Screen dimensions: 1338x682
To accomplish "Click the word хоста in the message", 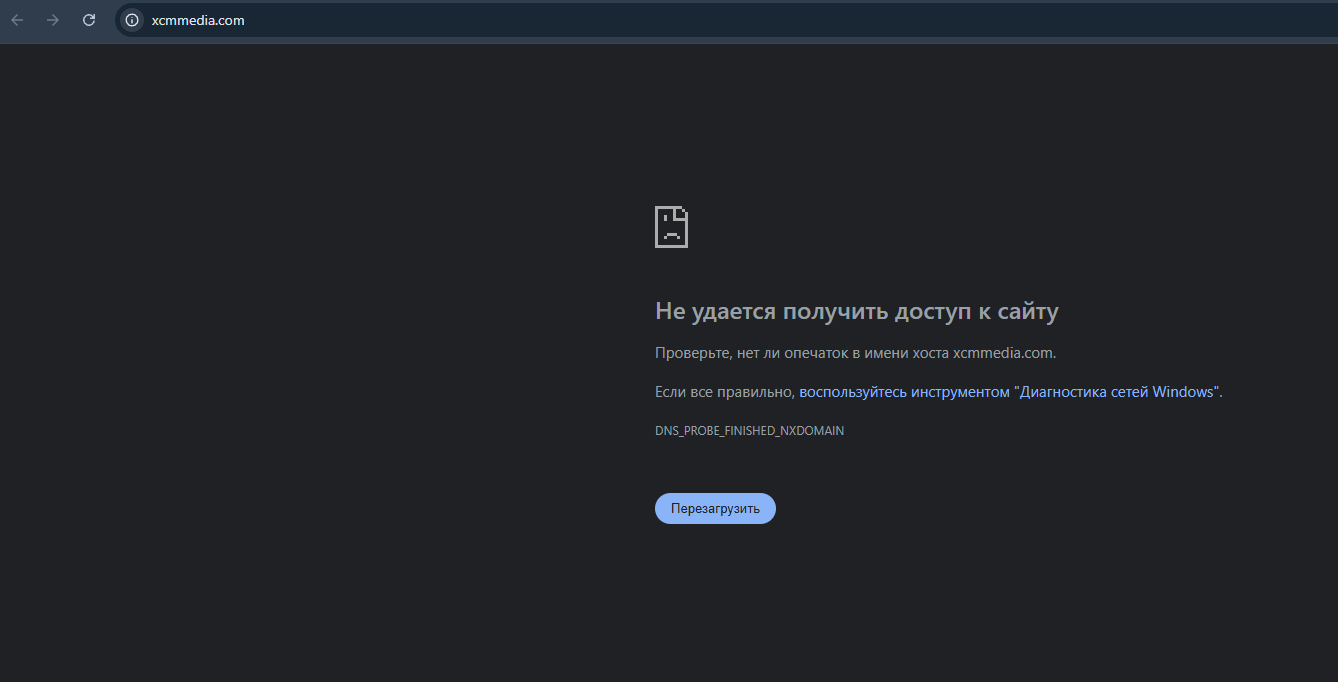I will 930,353.
